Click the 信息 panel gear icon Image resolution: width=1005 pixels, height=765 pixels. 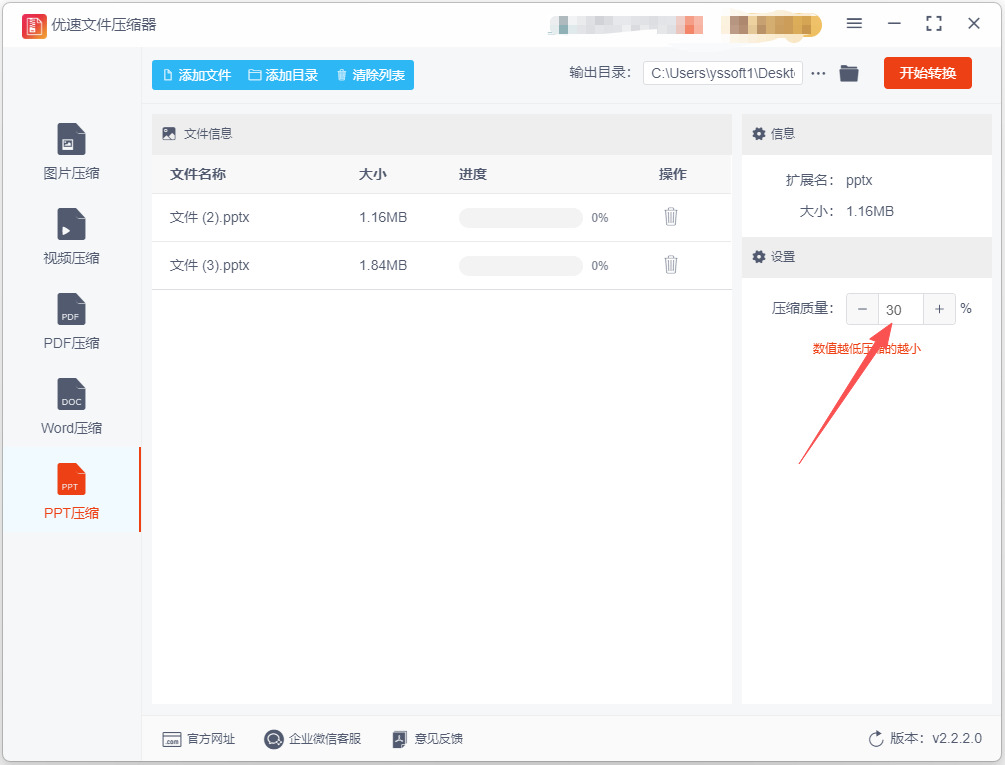[x=759, y=134]
